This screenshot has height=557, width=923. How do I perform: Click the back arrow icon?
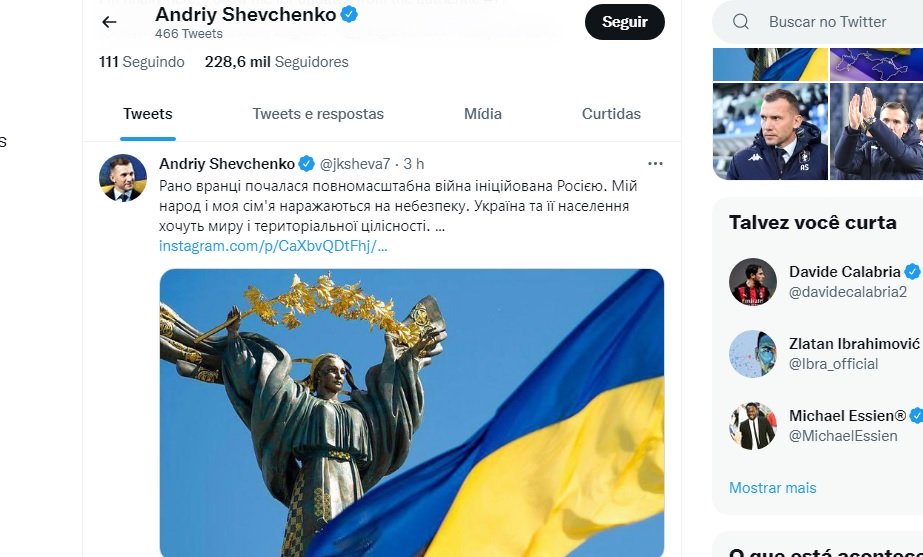pos(109,22)
